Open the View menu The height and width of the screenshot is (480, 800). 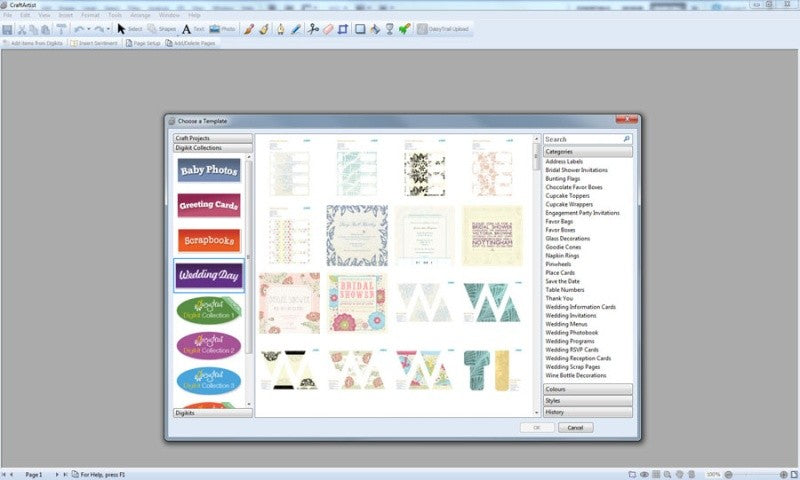coord(44,15)
